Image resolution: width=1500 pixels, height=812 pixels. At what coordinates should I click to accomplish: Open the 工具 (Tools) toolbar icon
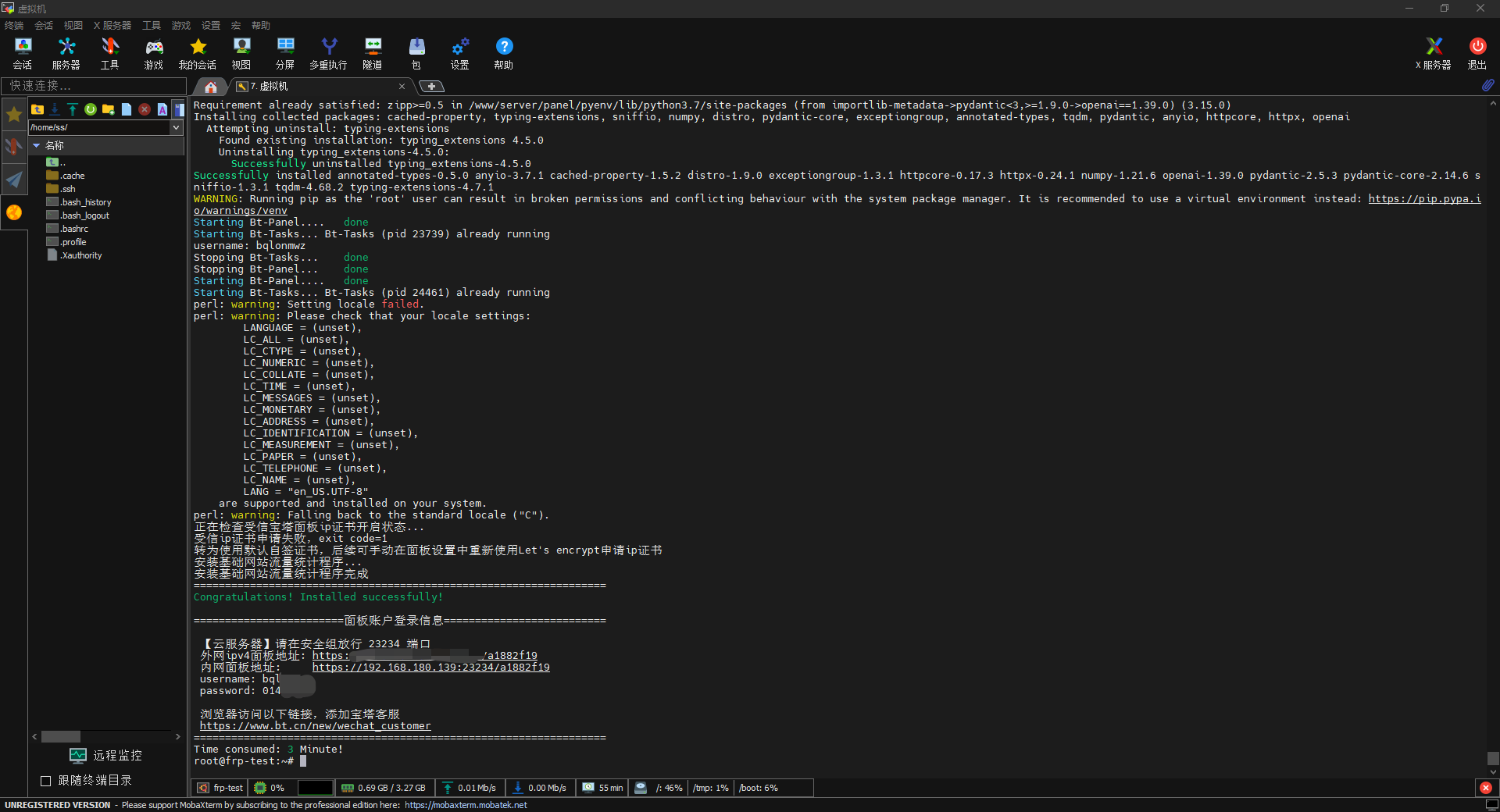[110, 54]
